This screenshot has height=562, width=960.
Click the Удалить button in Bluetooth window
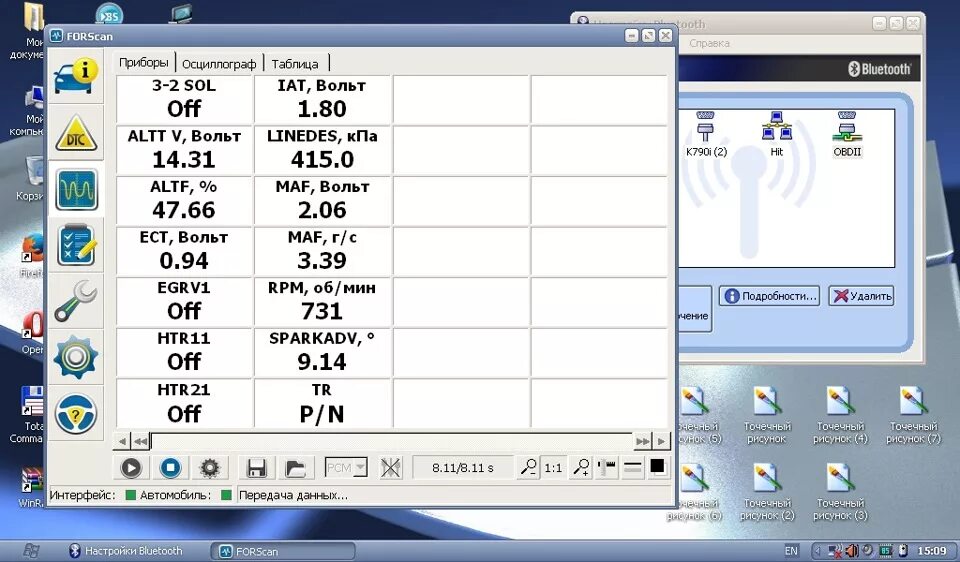(861, 296)
